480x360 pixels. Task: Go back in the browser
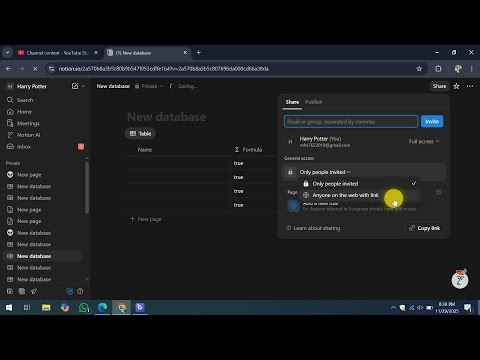pyautogui.click(x=8, y=69)
